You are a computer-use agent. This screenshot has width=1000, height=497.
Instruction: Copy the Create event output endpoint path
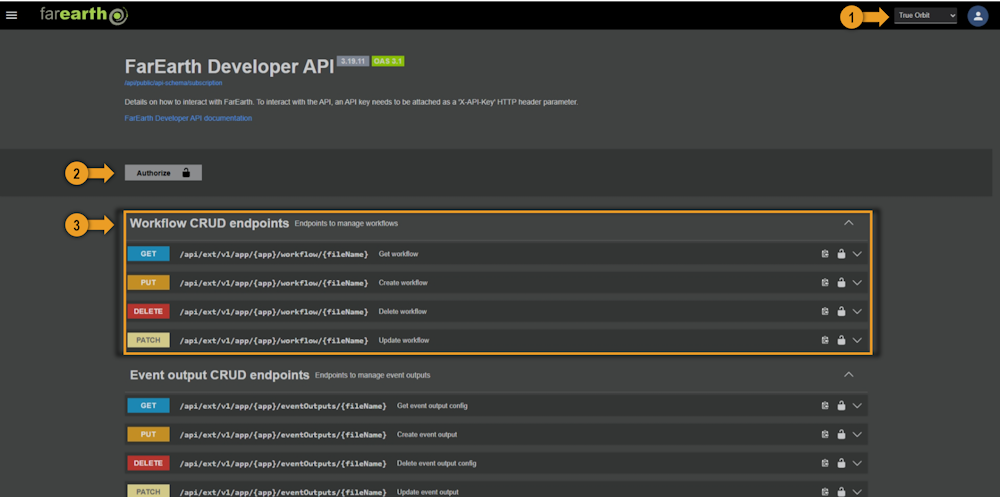tap(825, 434)
